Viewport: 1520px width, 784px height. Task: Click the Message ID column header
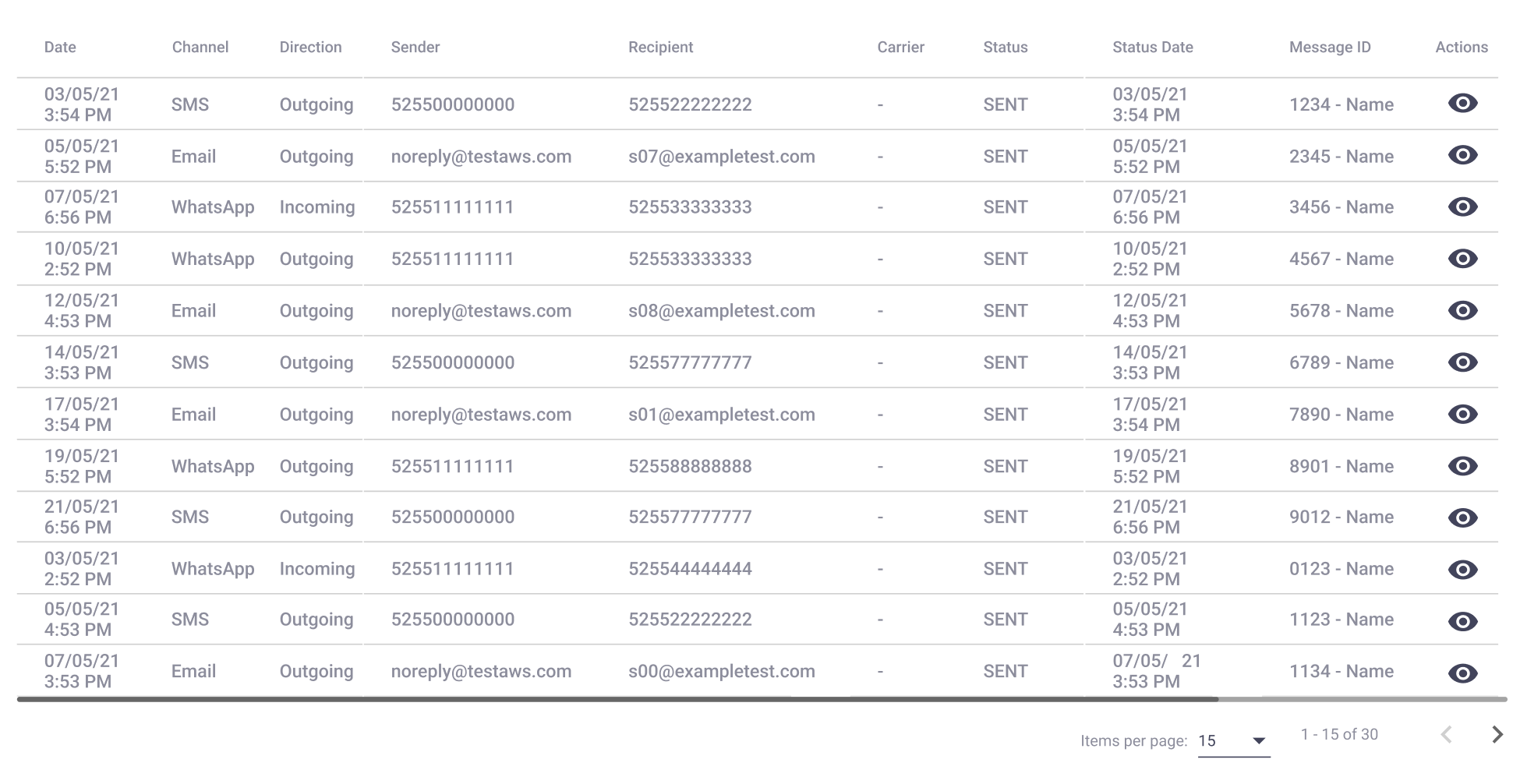click(1330, 47)
